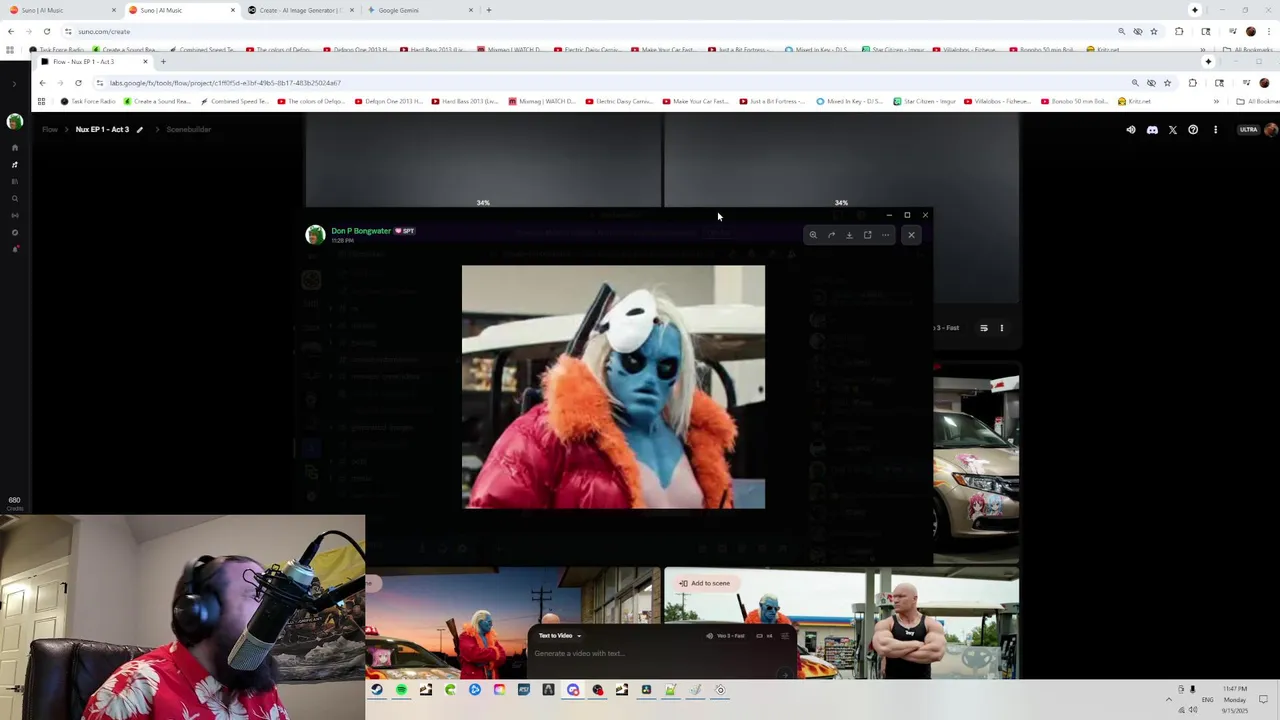Click the announcements megaphone icon in Flow header
This screenshot has width=1280, height=720.
(x=1131, y=129)
